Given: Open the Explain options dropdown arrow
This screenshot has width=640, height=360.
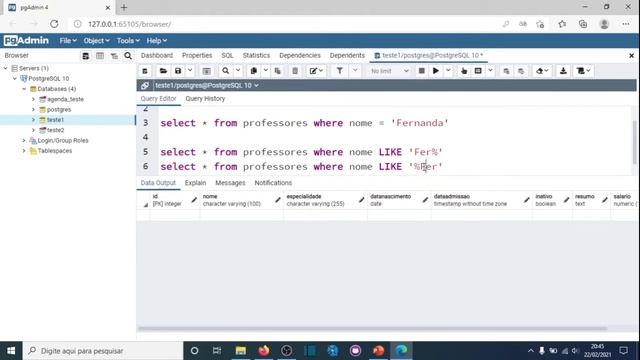Looking at the screenshot, I should (491, 71).
